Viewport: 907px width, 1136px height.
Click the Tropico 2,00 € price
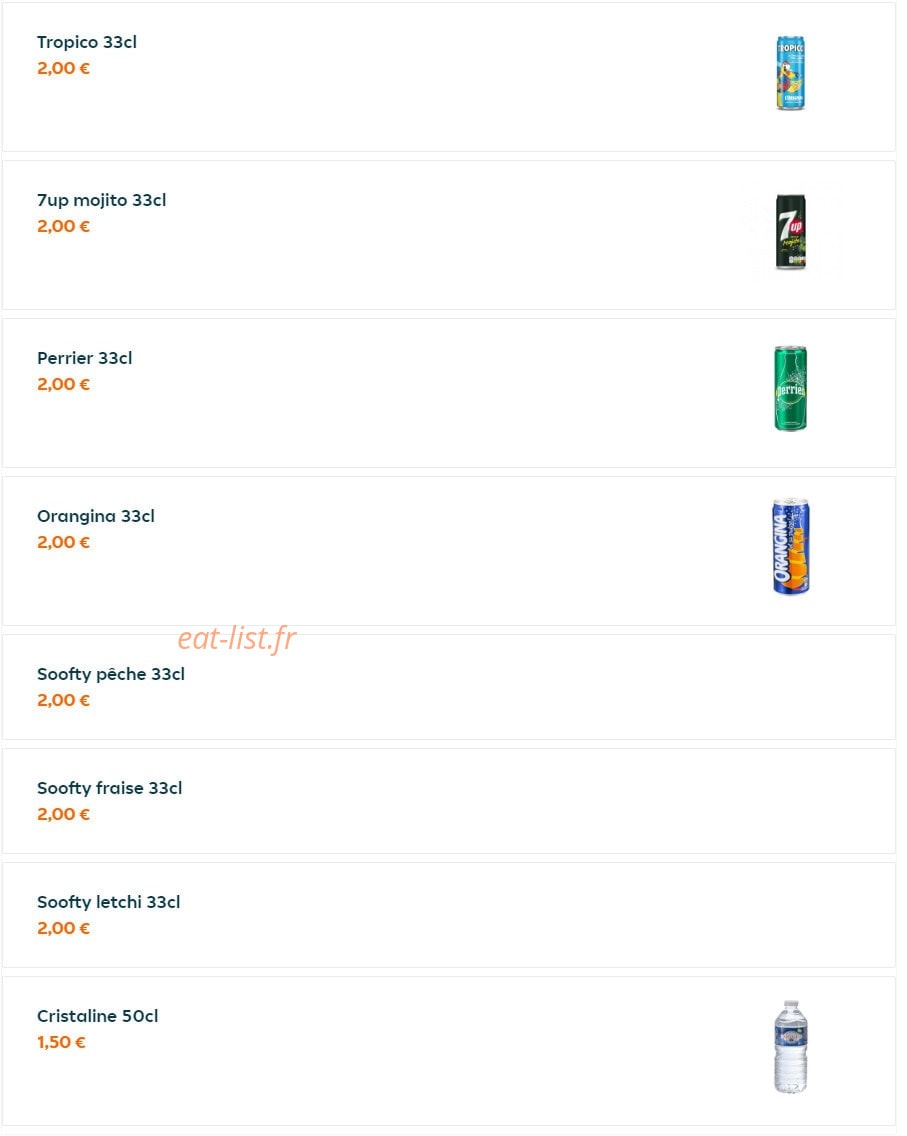64,68
